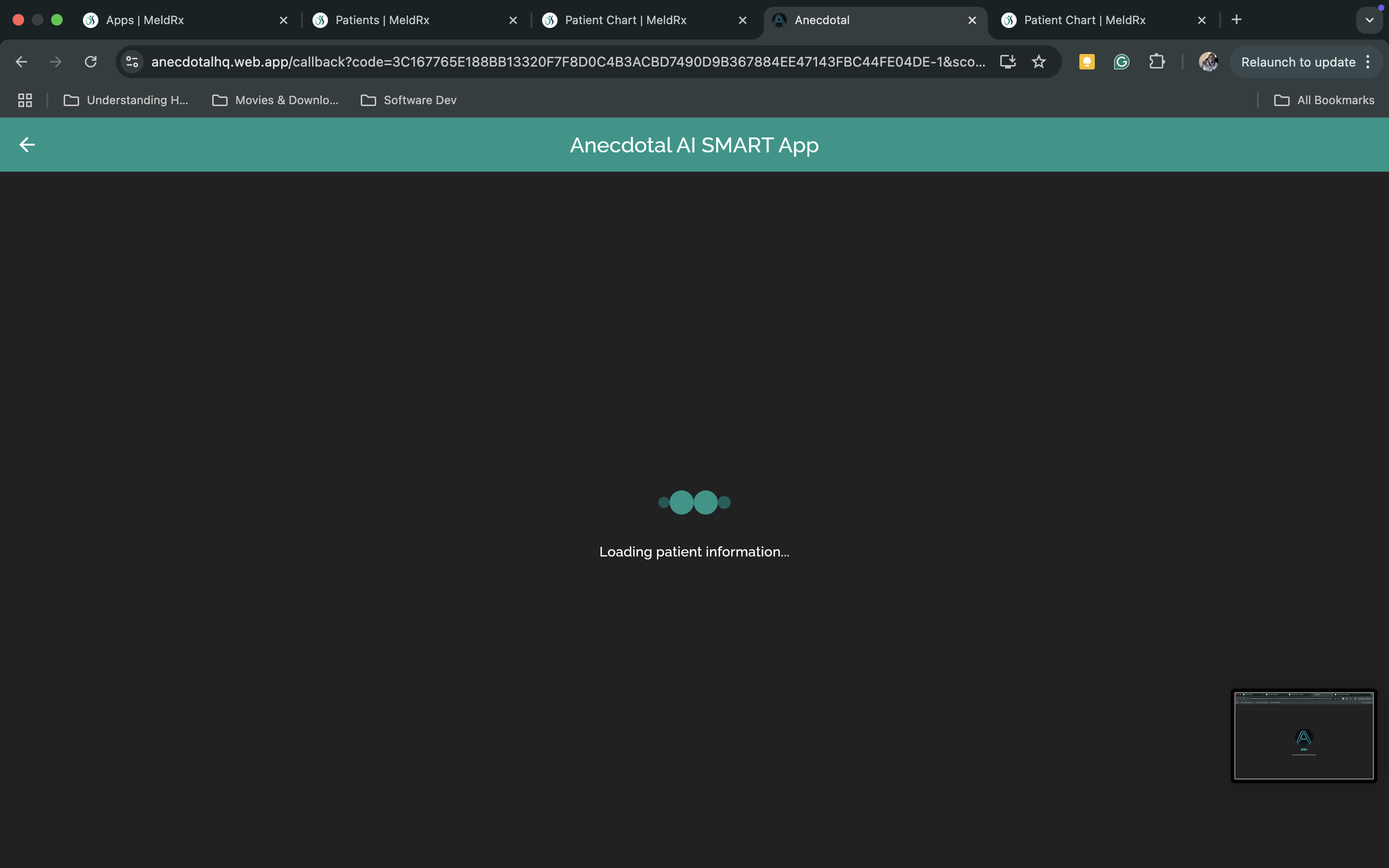Open site information icon in address bar

pyautogui.click(x=132, y=62)
